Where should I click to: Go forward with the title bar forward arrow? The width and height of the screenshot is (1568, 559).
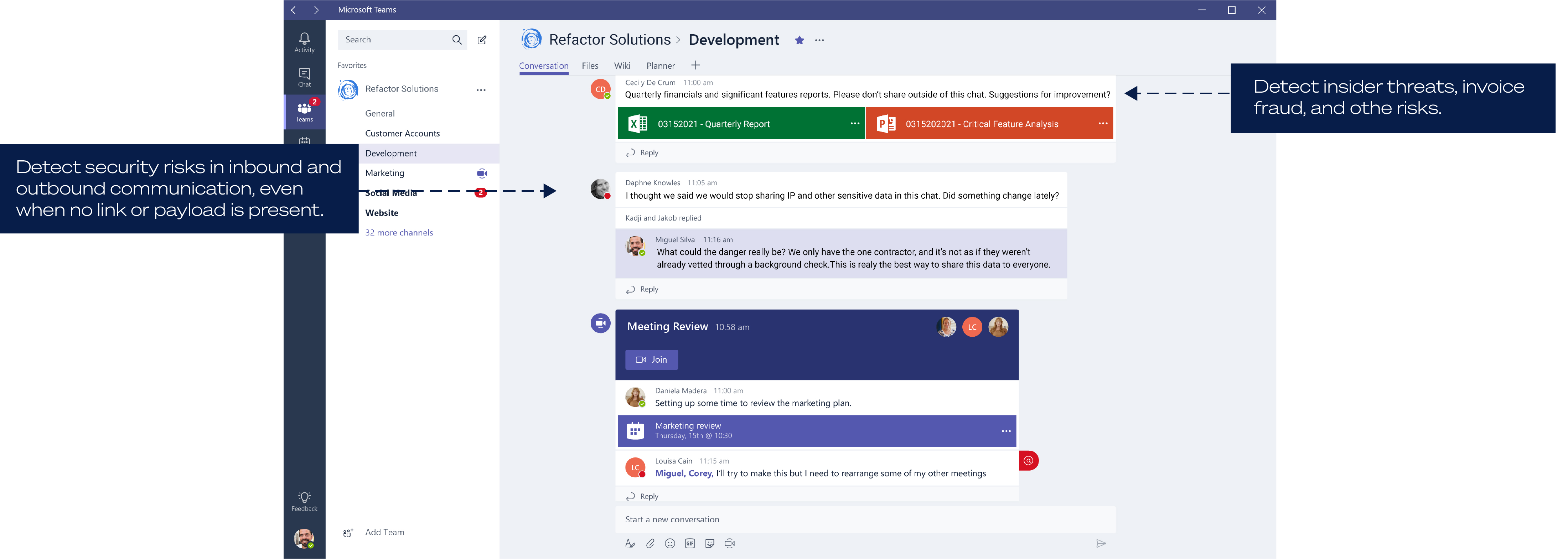click(316, 10)
